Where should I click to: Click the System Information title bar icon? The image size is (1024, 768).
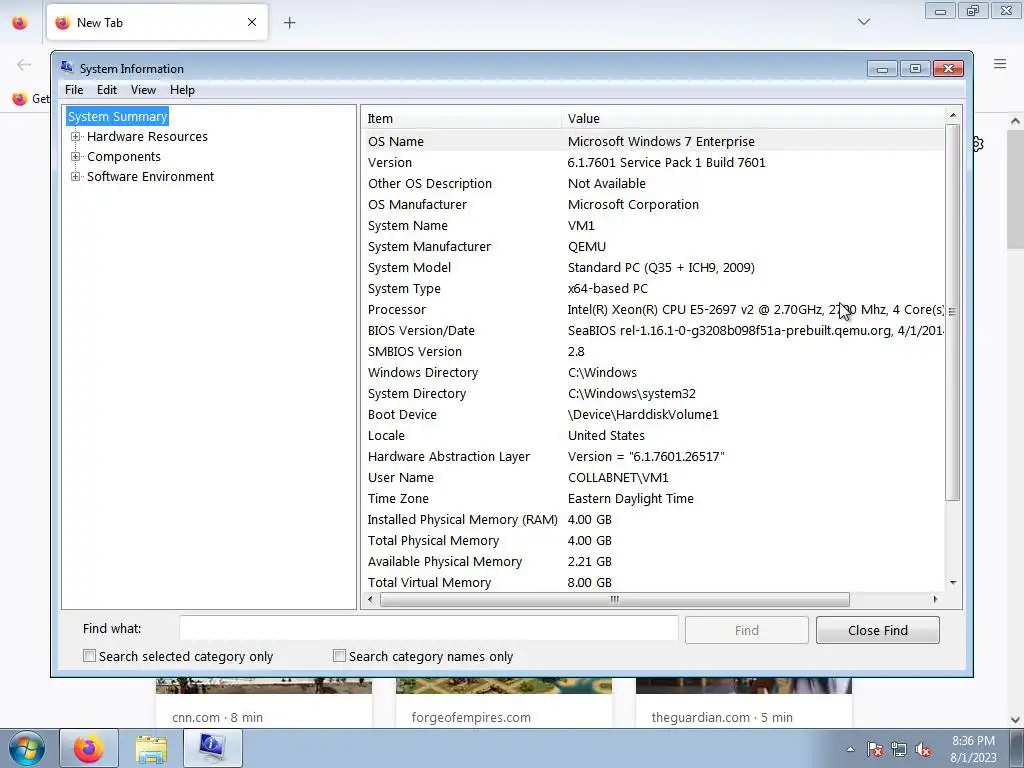[x=67, y=67]
